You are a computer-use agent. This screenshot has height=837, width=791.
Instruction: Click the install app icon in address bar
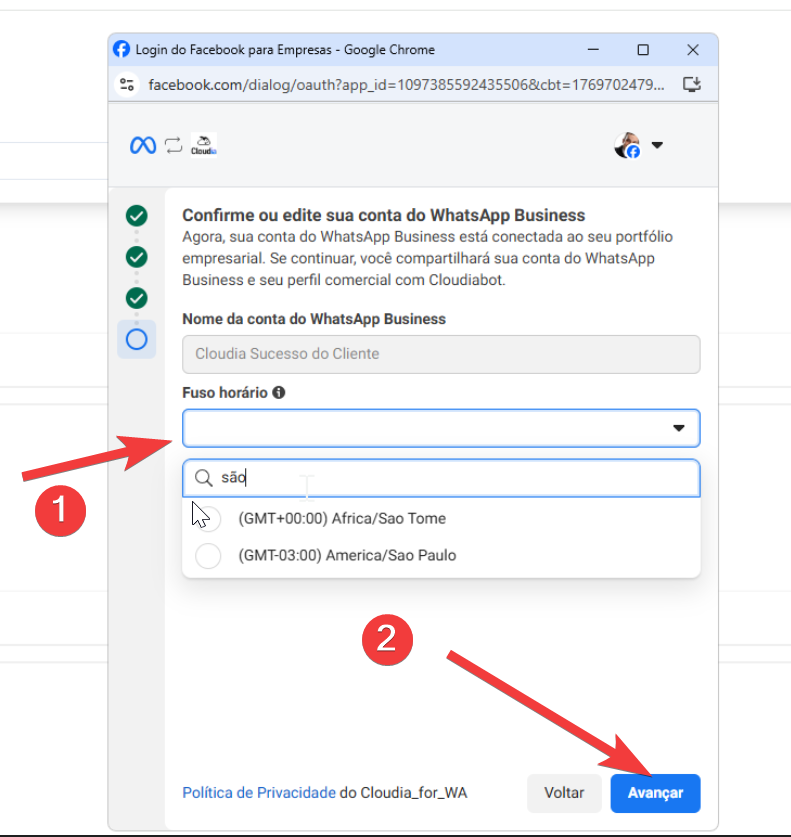point(692,84)
